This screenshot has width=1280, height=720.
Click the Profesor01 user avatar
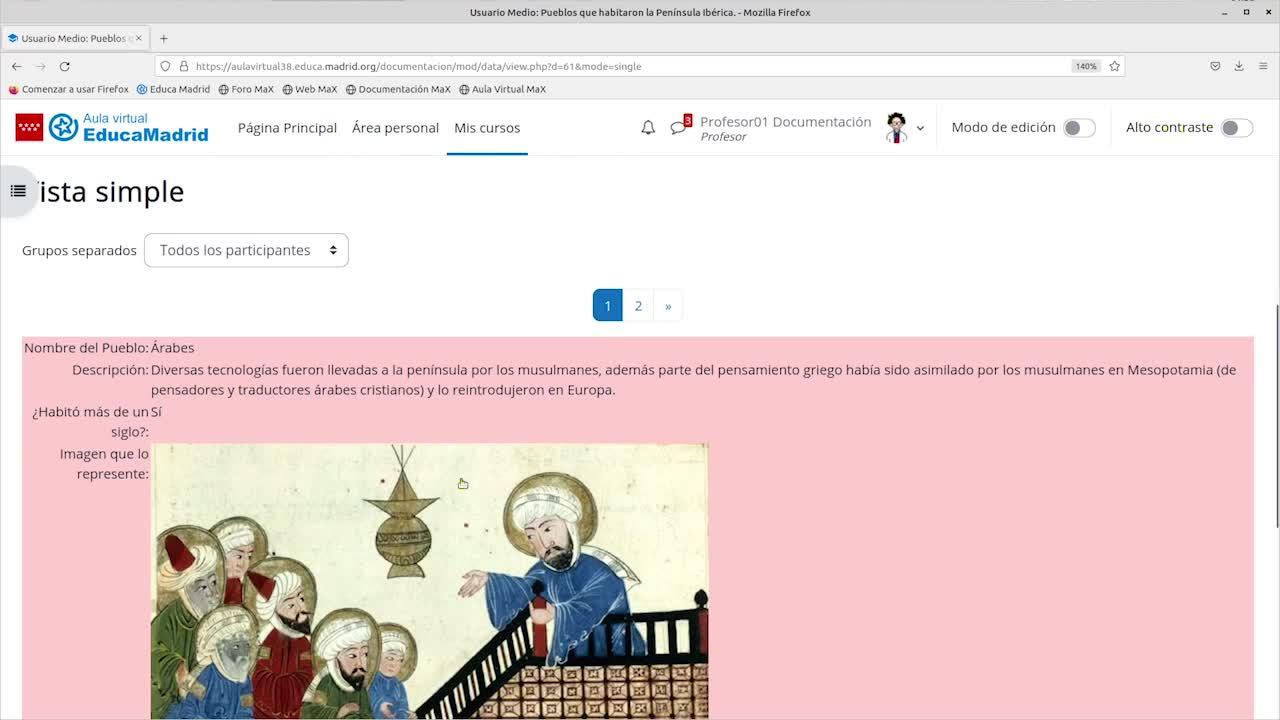coord(896,128)
